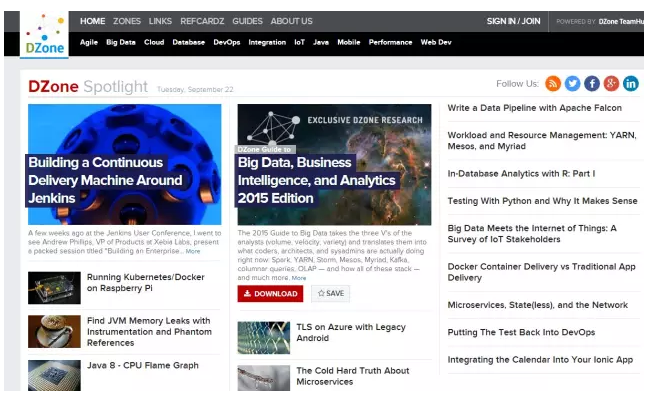Open Running Kubernetes/Docker on Raspberry Pi article
The width and height of the screenshot is (648, 395).
145,283
